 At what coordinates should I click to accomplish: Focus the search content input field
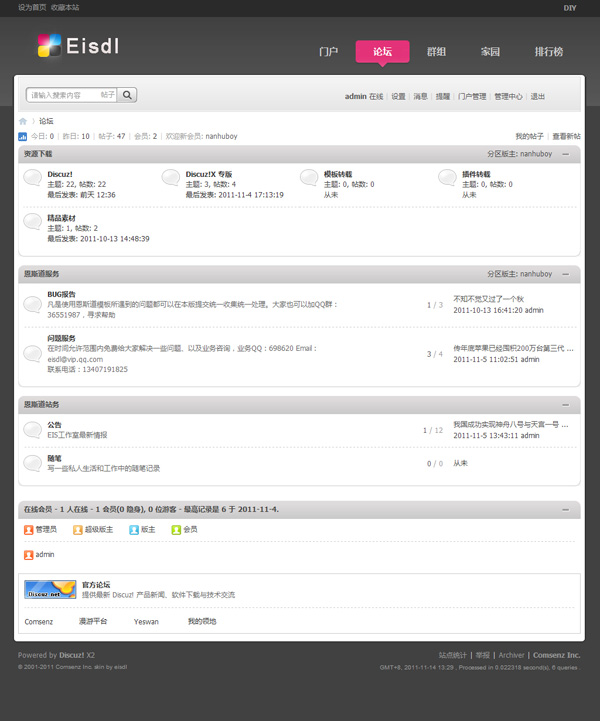63,95
